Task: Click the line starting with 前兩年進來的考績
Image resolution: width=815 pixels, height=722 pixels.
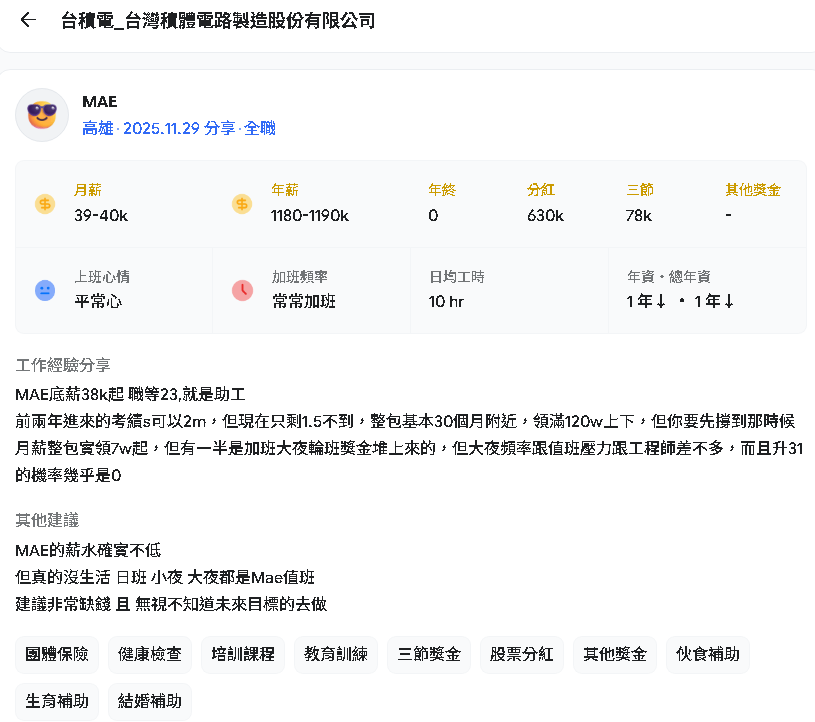Action: click(405, 421)
